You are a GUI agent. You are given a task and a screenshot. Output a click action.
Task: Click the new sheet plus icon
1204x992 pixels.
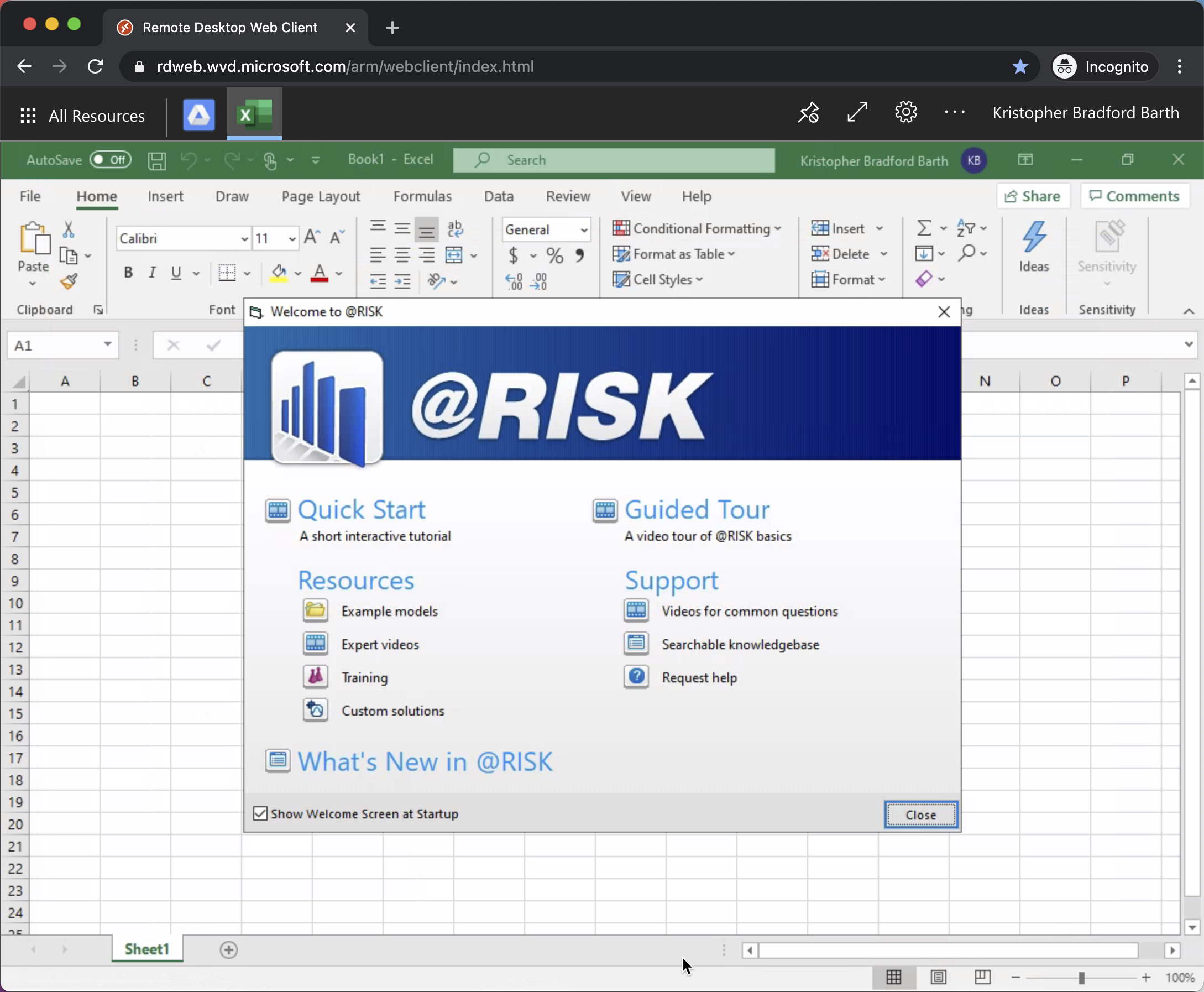[x=228, y=950]
